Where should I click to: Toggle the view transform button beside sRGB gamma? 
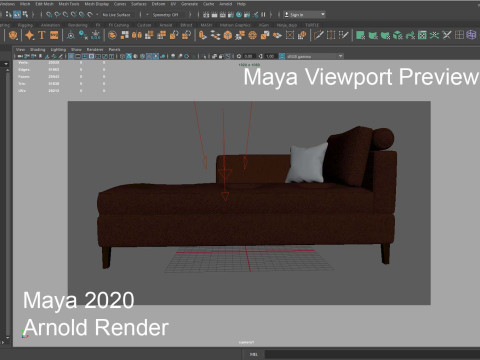point(282,56)
